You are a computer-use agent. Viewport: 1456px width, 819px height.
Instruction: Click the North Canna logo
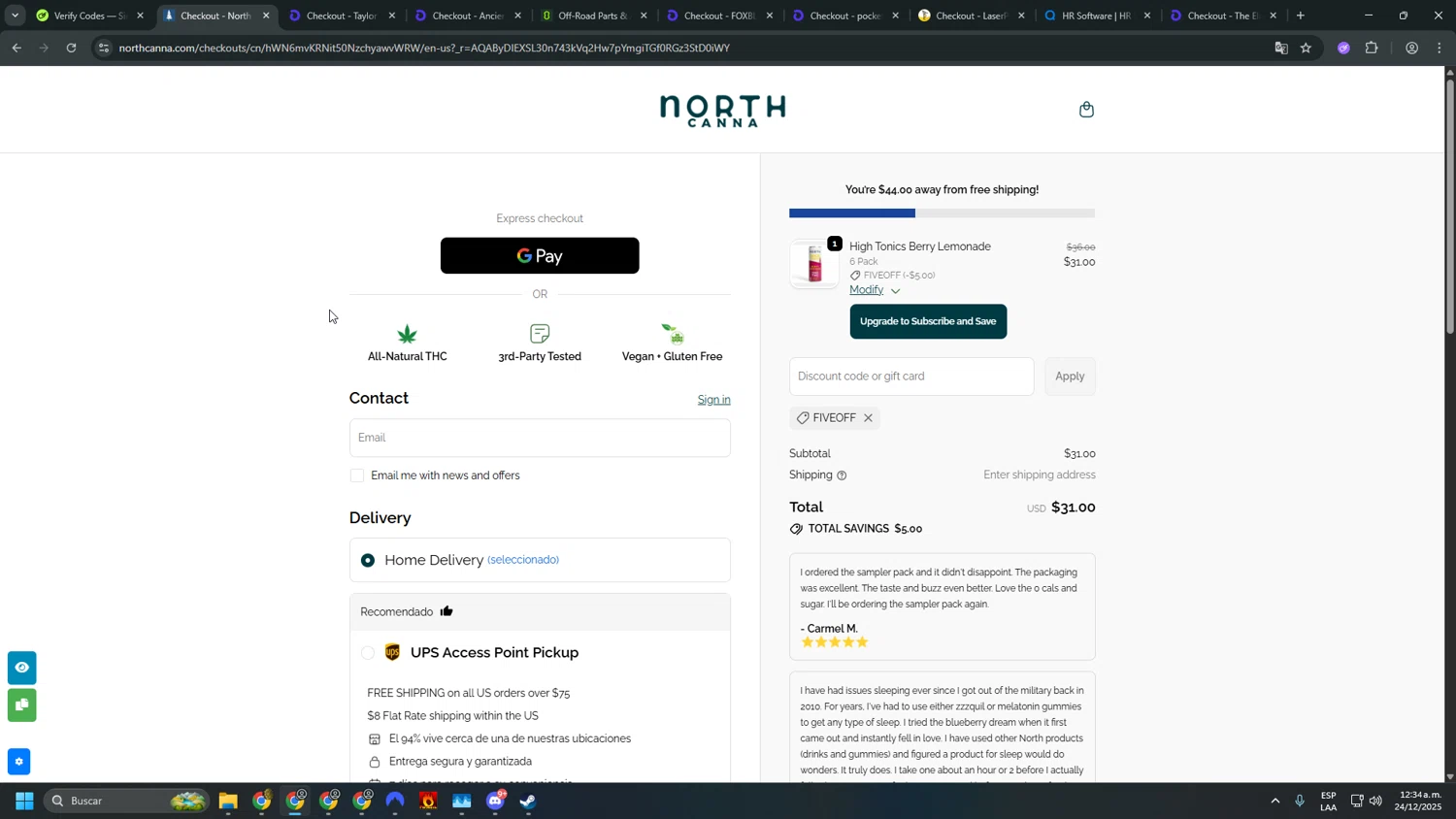[x=722, y=111]
